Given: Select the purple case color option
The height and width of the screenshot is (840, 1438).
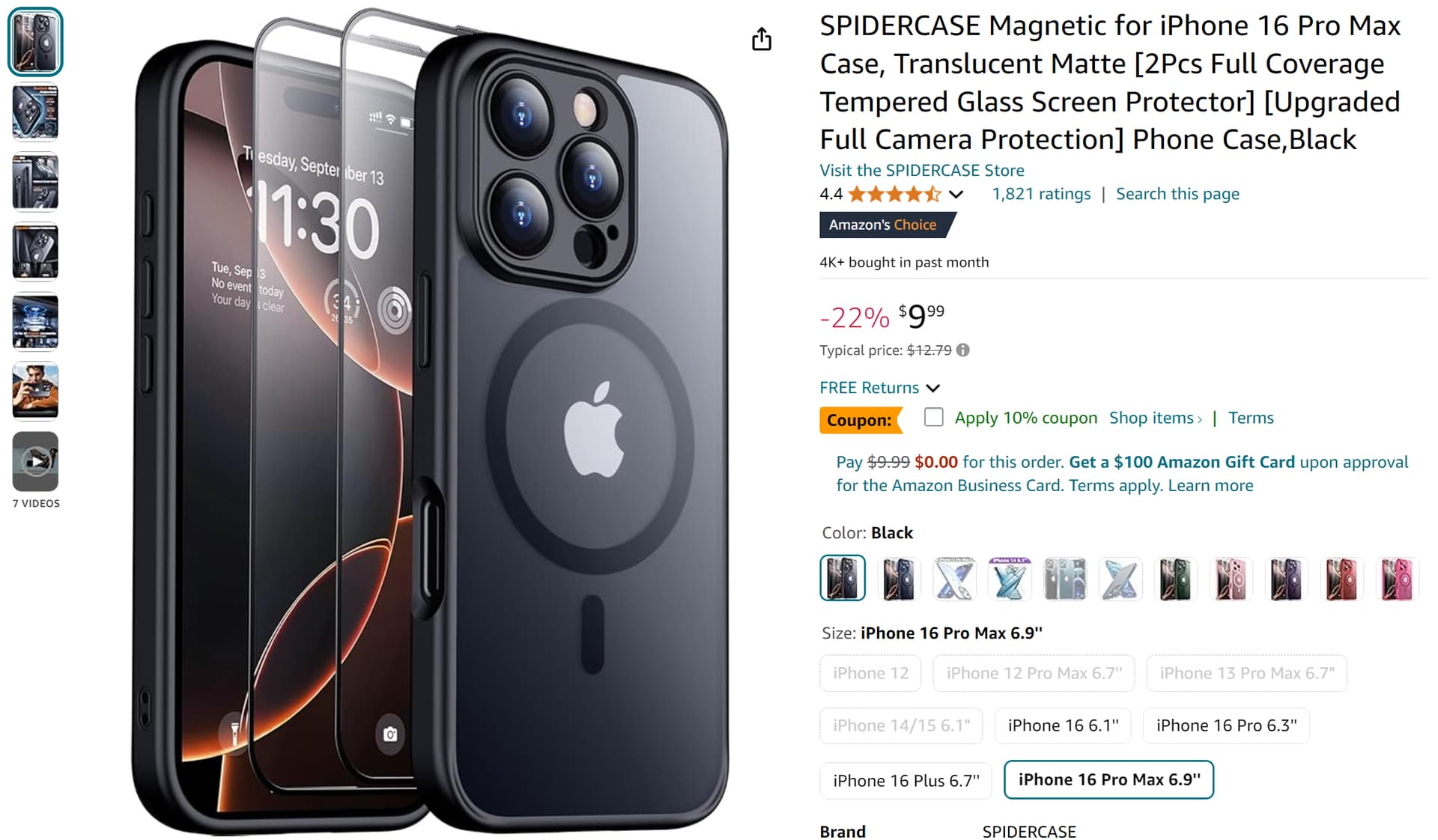Looking at the screenshot, I should [x=1286, y=579].
